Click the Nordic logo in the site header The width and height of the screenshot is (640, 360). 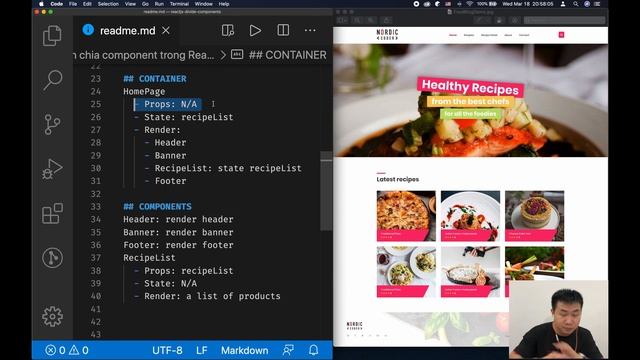click(387, 35)
